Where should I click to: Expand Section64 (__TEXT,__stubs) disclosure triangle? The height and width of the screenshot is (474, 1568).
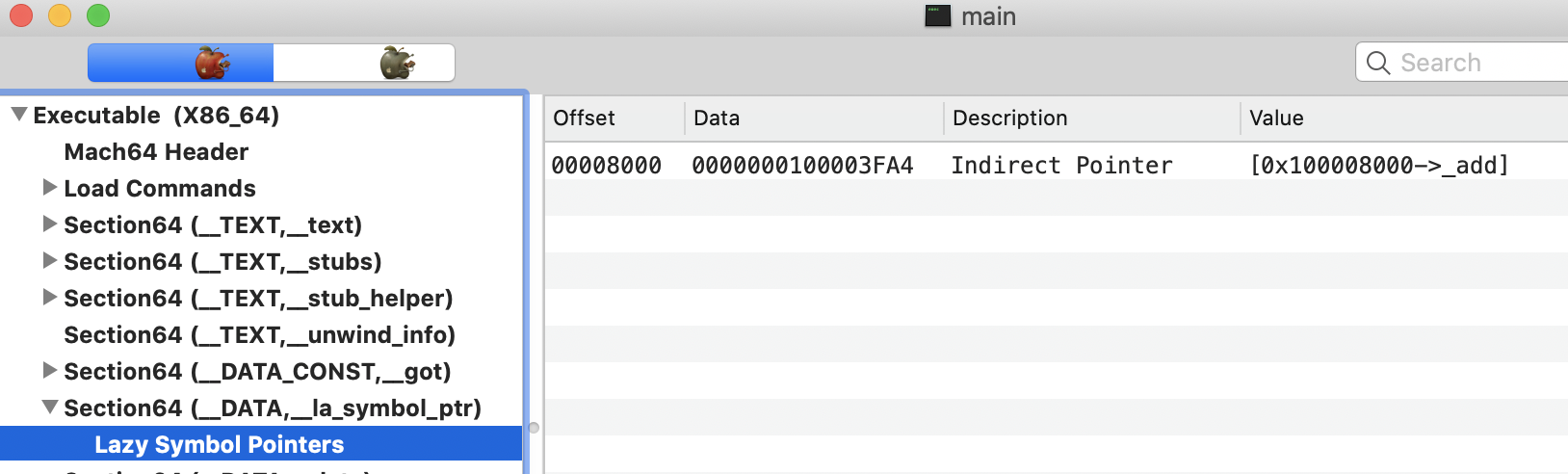point(50,261)
